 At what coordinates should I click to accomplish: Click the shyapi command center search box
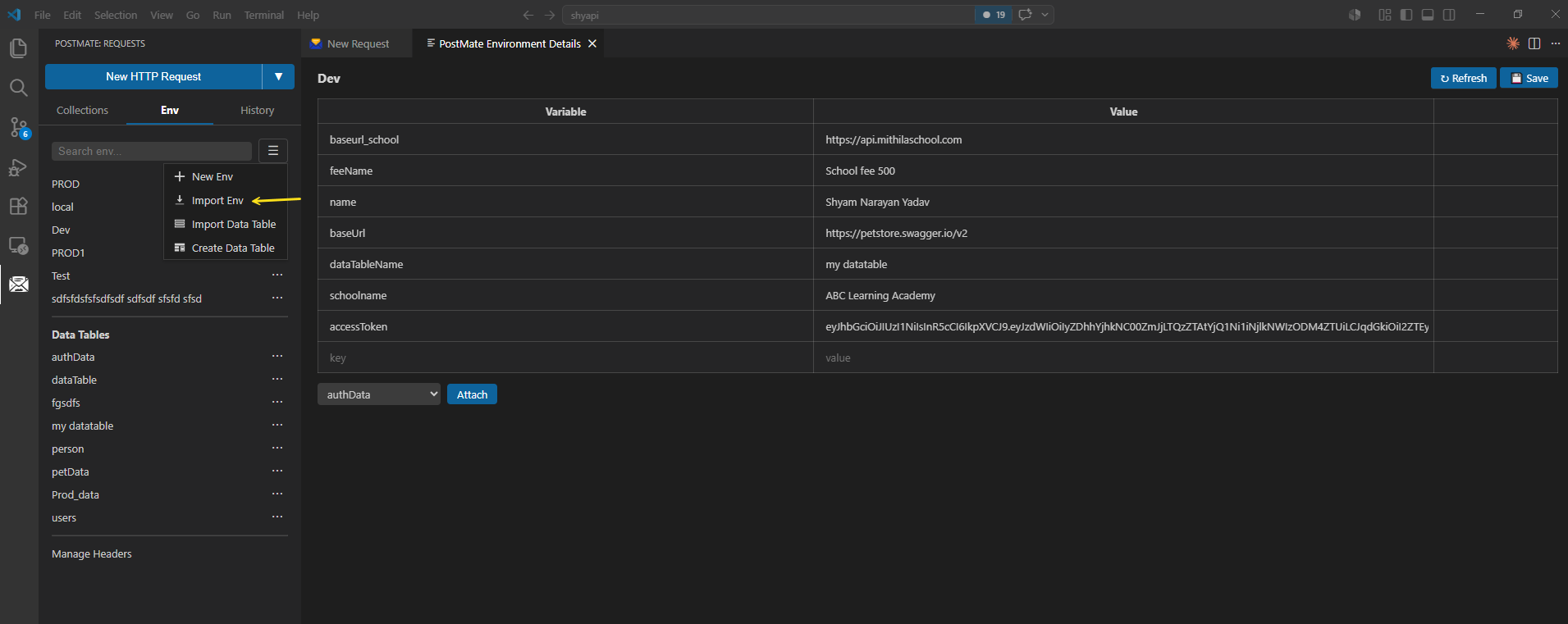(x=769, y=15)
